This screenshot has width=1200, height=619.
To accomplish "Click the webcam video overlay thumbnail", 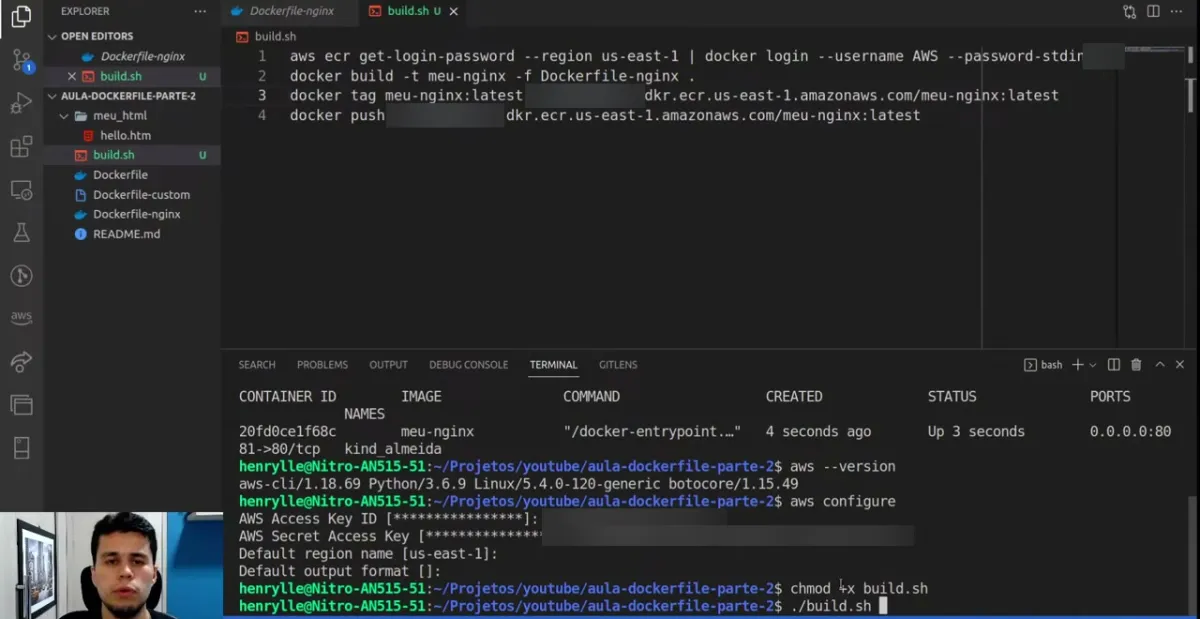I will (111, 565).
